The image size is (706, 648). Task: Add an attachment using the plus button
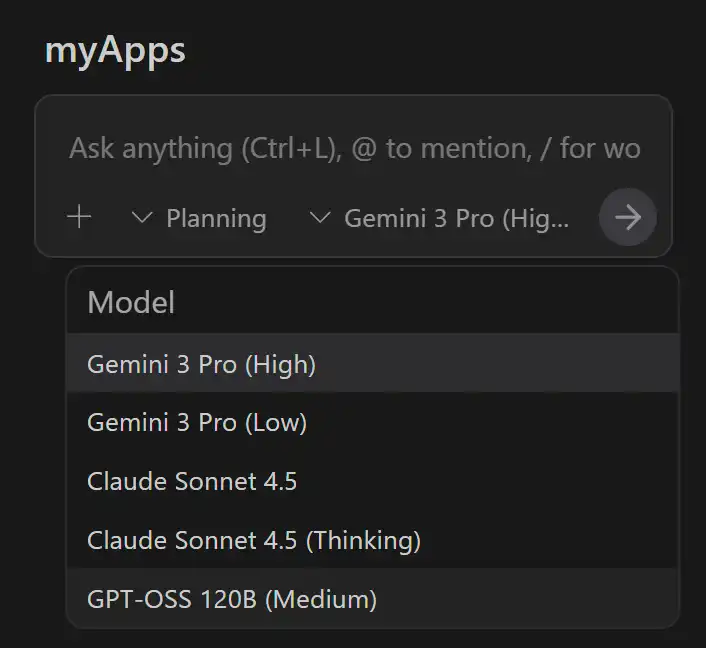point(78,217)
